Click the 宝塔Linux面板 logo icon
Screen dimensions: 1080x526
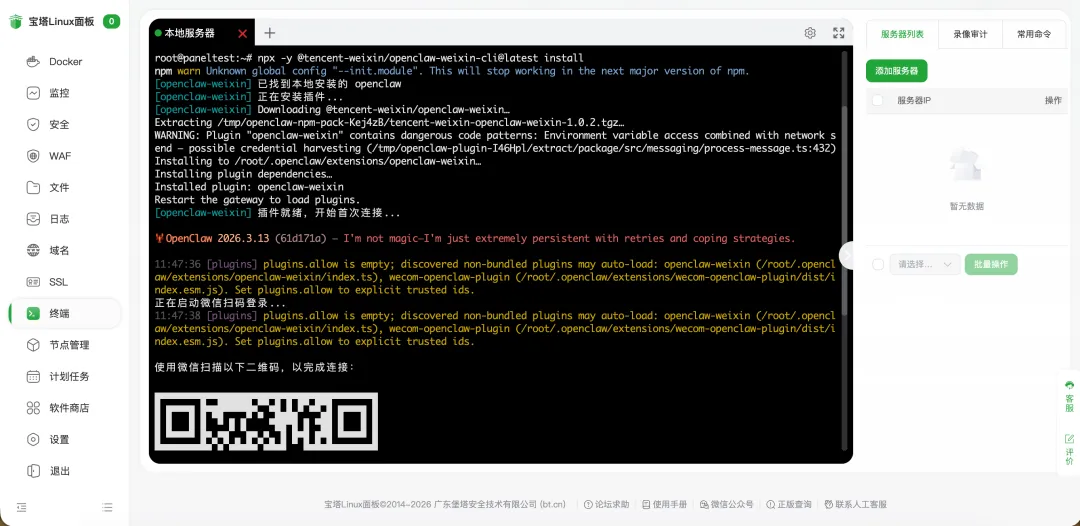(x=16, y=21)
